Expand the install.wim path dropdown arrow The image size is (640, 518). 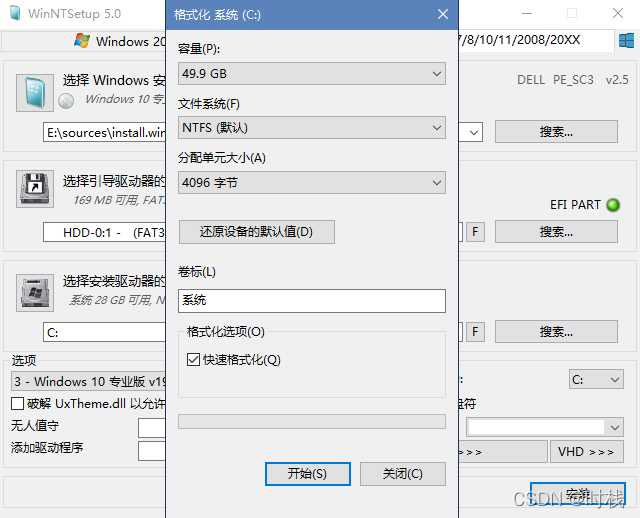click(473, 133)
